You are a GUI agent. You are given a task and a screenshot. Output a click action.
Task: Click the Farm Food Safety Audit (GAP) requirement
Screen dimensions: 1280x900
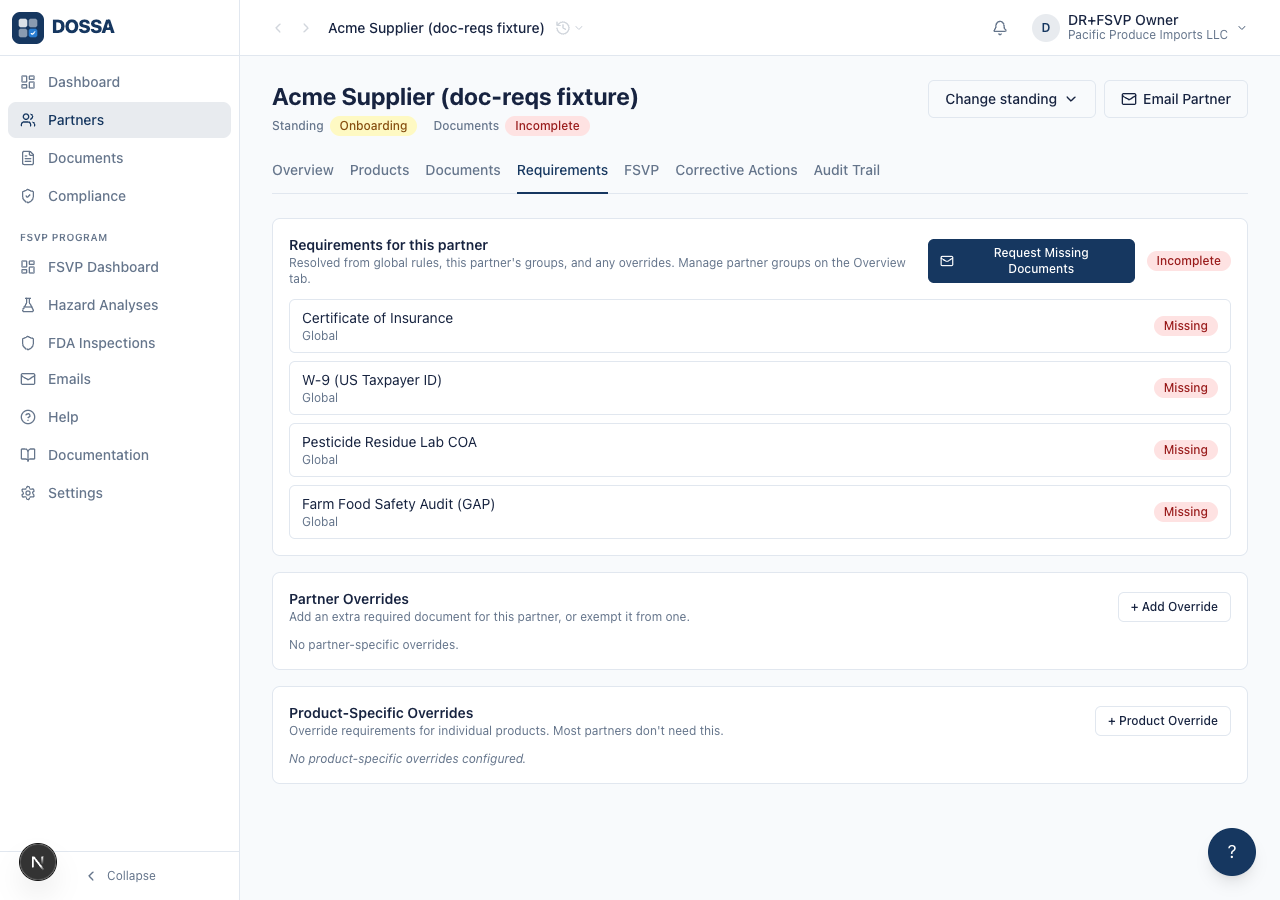click(760, 512)
